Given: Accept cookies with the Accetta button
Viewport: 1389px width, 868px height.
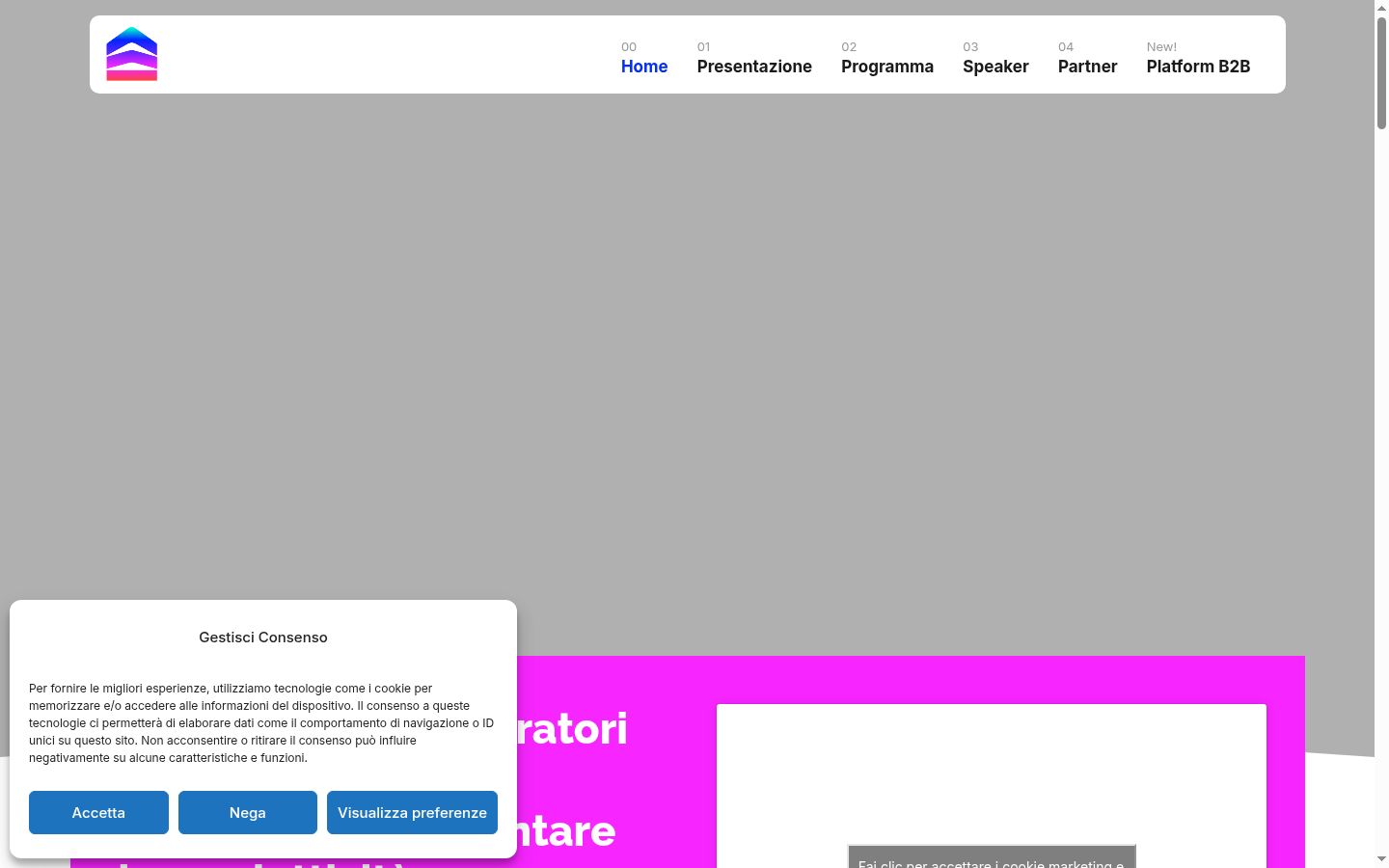Looking at the screenshot, I should (x=98, y=812).
